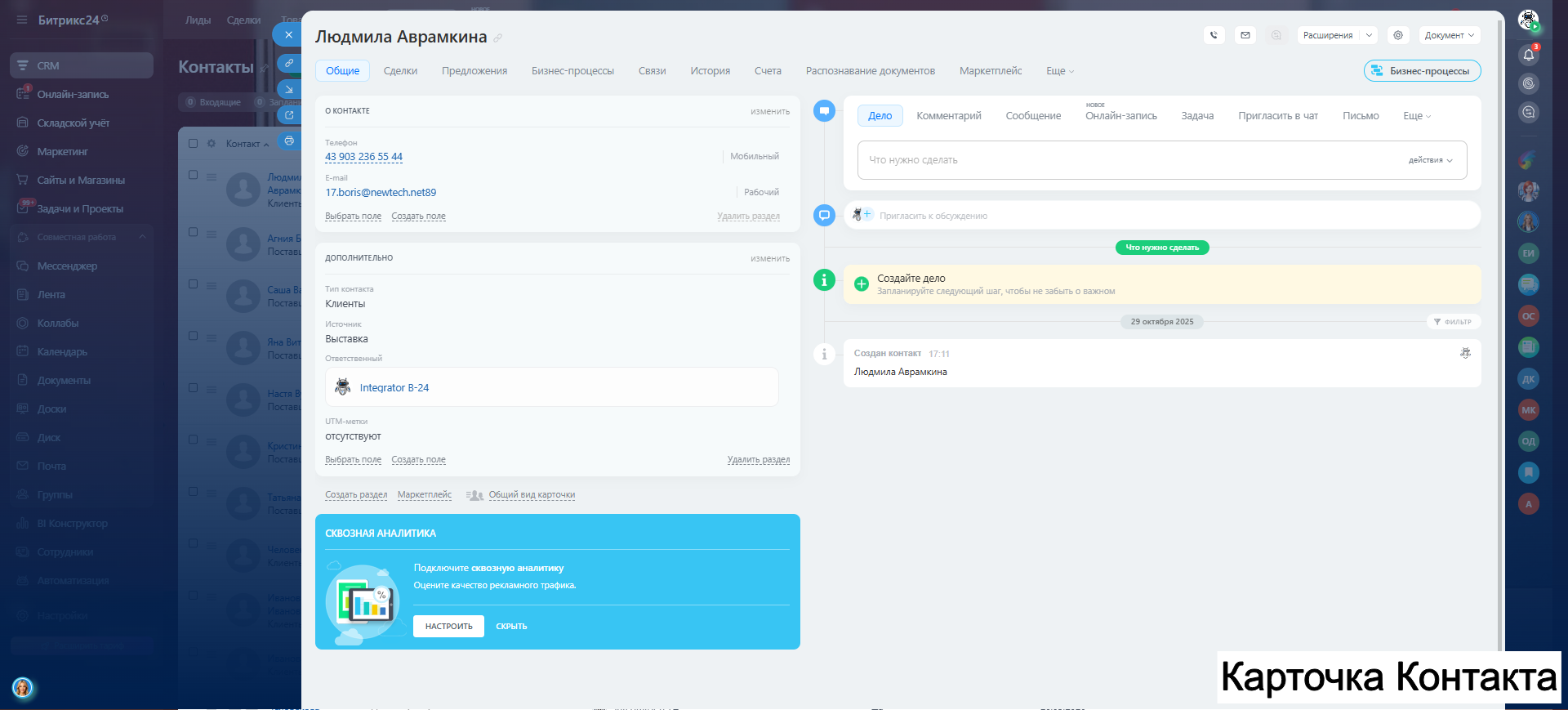The image size is (1568, 710).
Task: Open notifications bell with badge 3
Action: pyautogui.click(x=1528, y=55)
